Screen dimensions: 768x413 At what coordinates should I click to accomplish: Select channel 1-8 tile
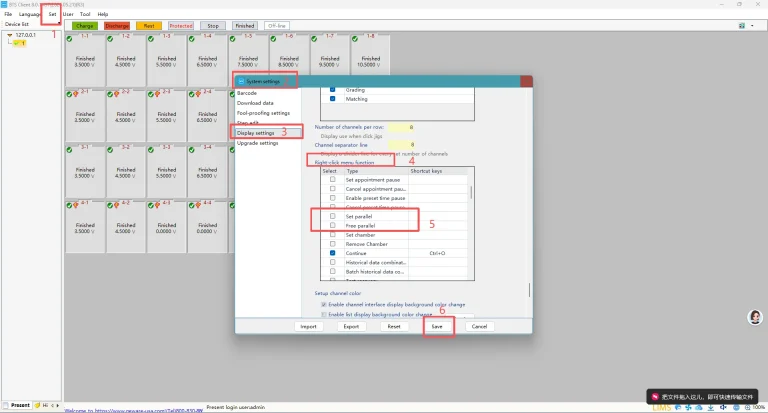tap(371, 54)
